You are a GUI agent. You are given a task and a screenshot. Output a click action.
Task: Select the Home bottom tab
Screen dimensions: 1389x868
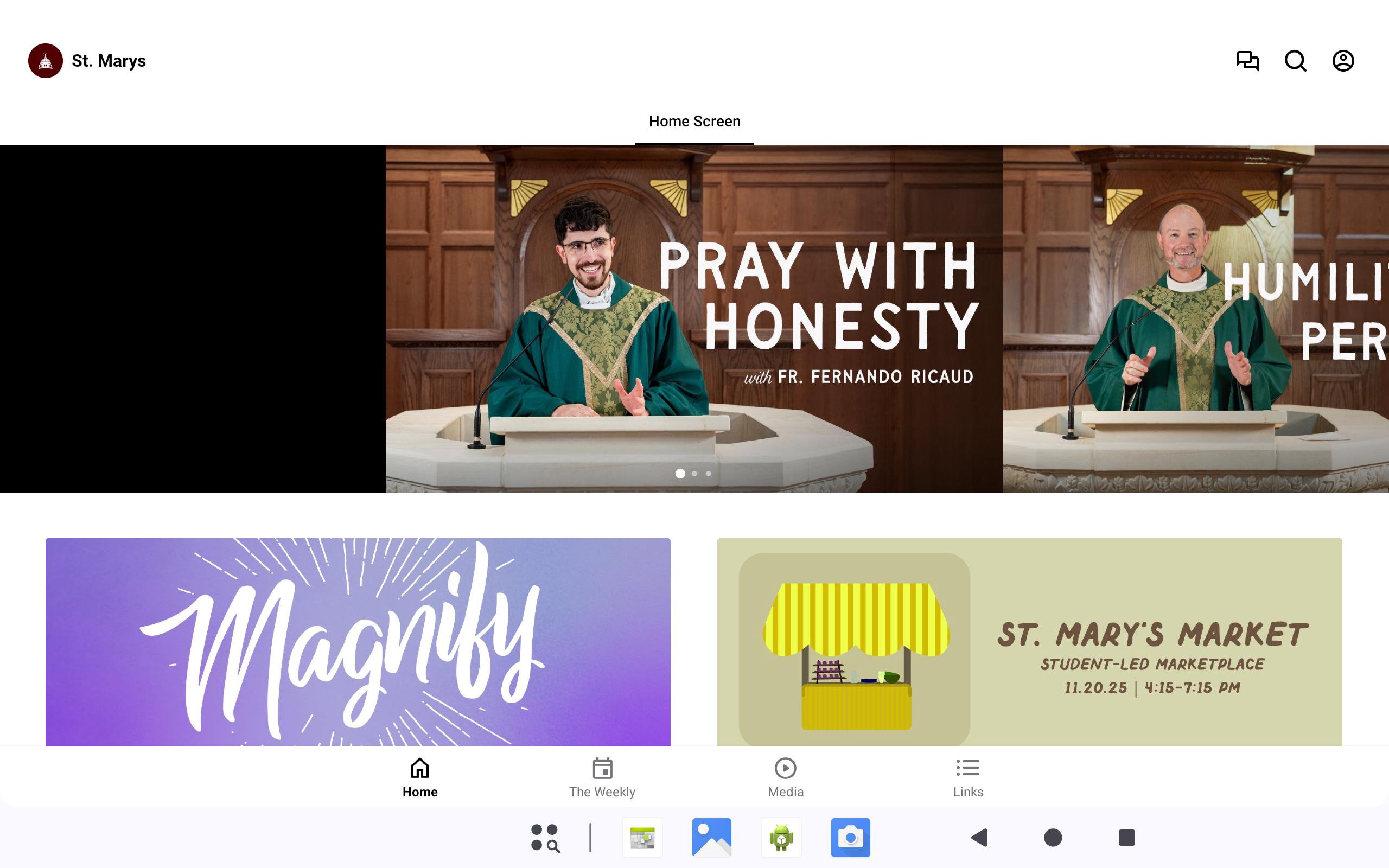[419, 778]
